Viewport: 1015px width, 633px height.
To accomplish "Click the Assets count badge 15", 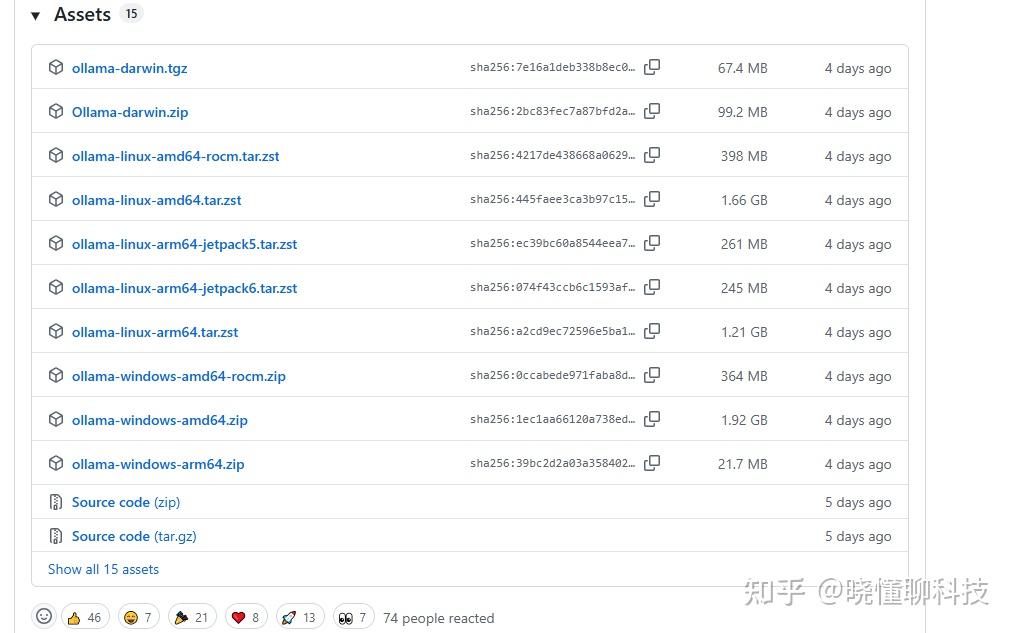I will (x=131, y=14).
